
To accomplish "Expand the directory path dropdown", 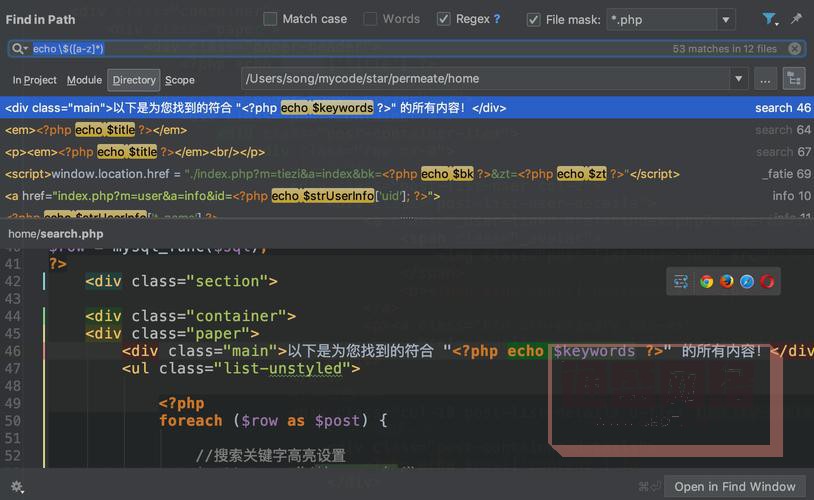I will click(x=738, y=79).
